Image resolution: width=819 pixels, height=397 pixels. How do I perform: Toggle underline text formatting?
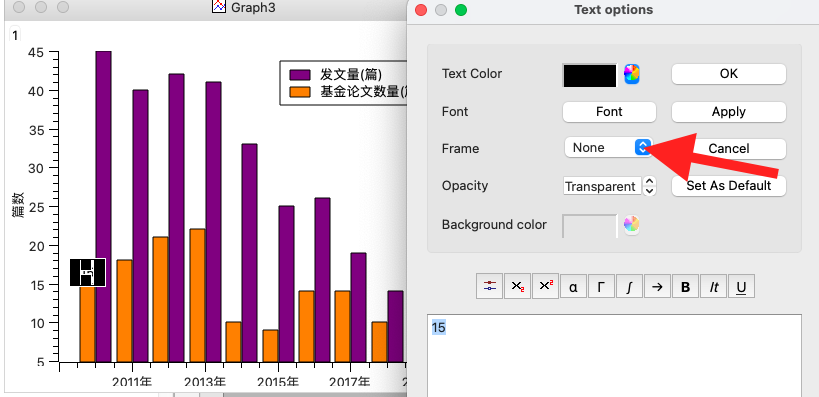(x=741, y=286)
